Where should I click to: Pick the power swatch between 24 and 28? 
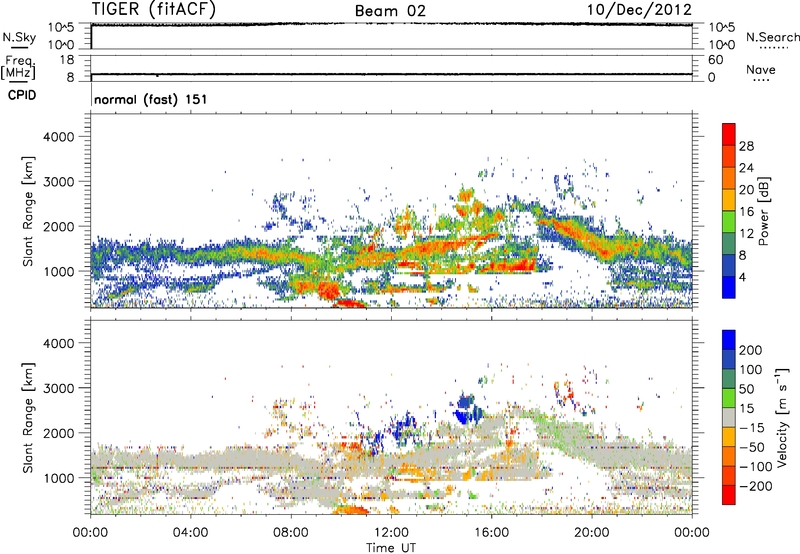click(x=729, y=156)
